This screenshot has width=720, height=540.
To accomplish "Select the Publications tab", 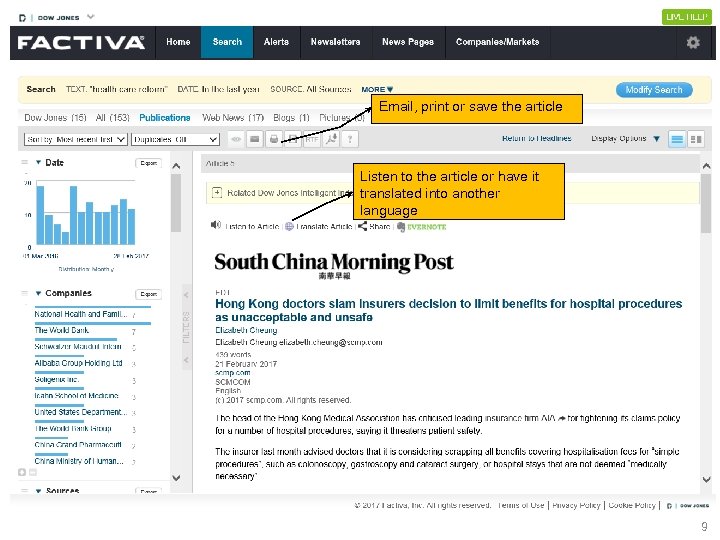I will tap(165, 118).
